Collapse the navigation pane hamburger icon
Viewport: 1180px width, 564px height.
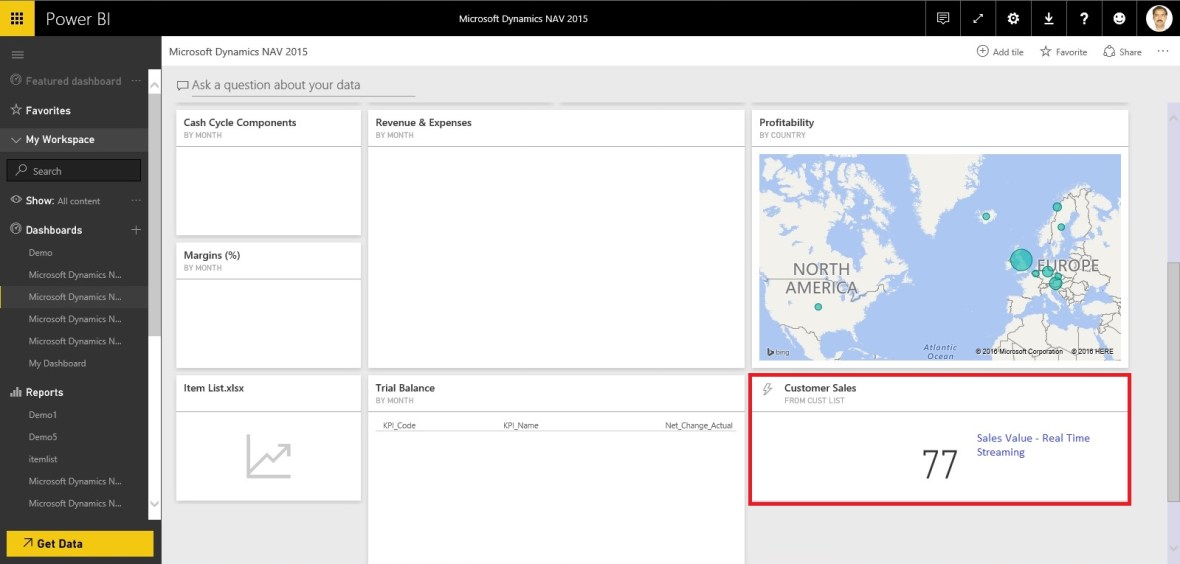pos(17,54)
